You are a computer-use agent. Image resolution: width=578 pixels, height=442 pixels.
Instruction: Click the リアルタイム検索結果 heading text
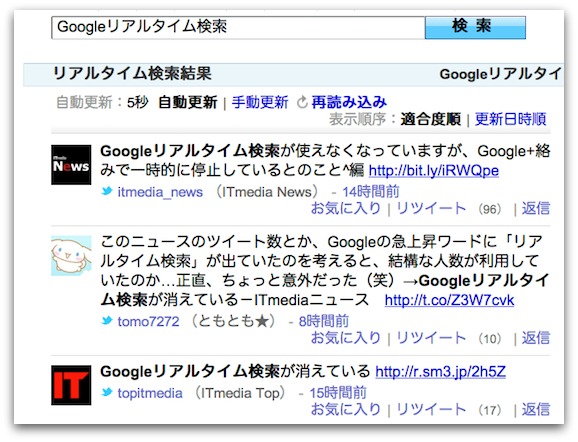click(132, 73)
